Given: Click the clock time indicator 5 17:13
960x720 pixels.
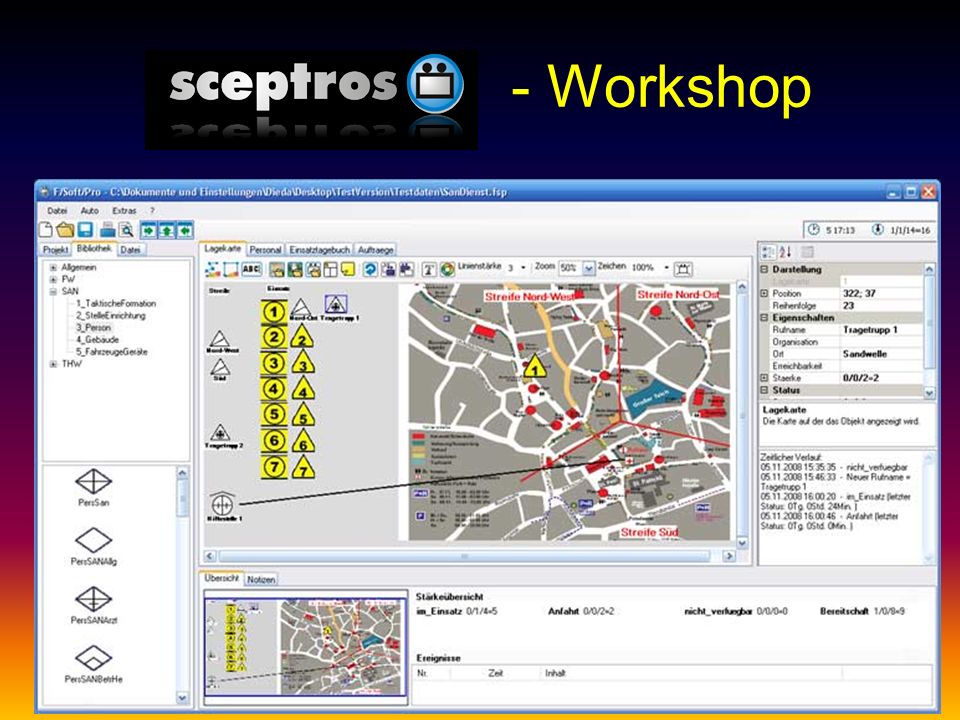Looking at the screenshot, I should click(831, 230).
